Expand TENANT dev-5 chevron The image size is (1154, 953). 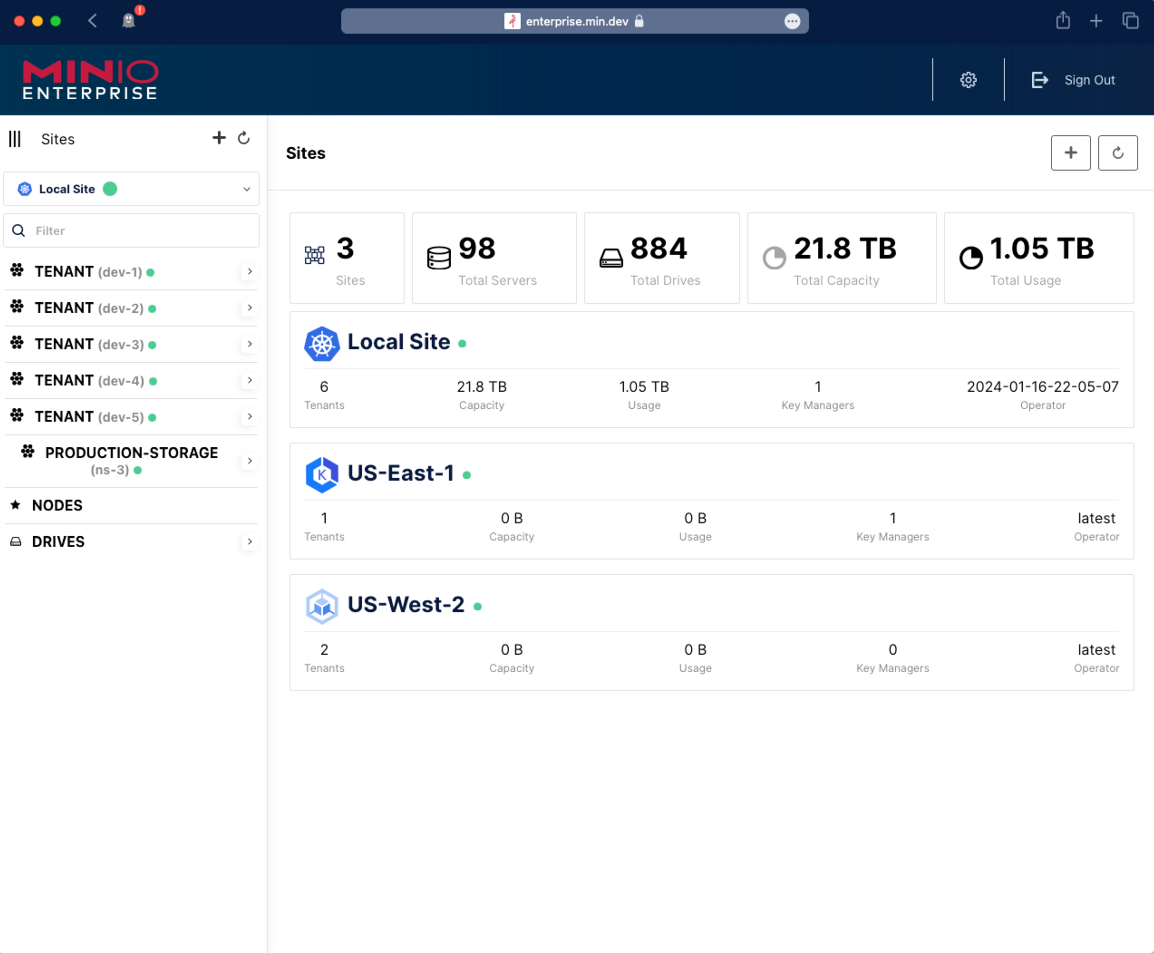click(249, 417)
